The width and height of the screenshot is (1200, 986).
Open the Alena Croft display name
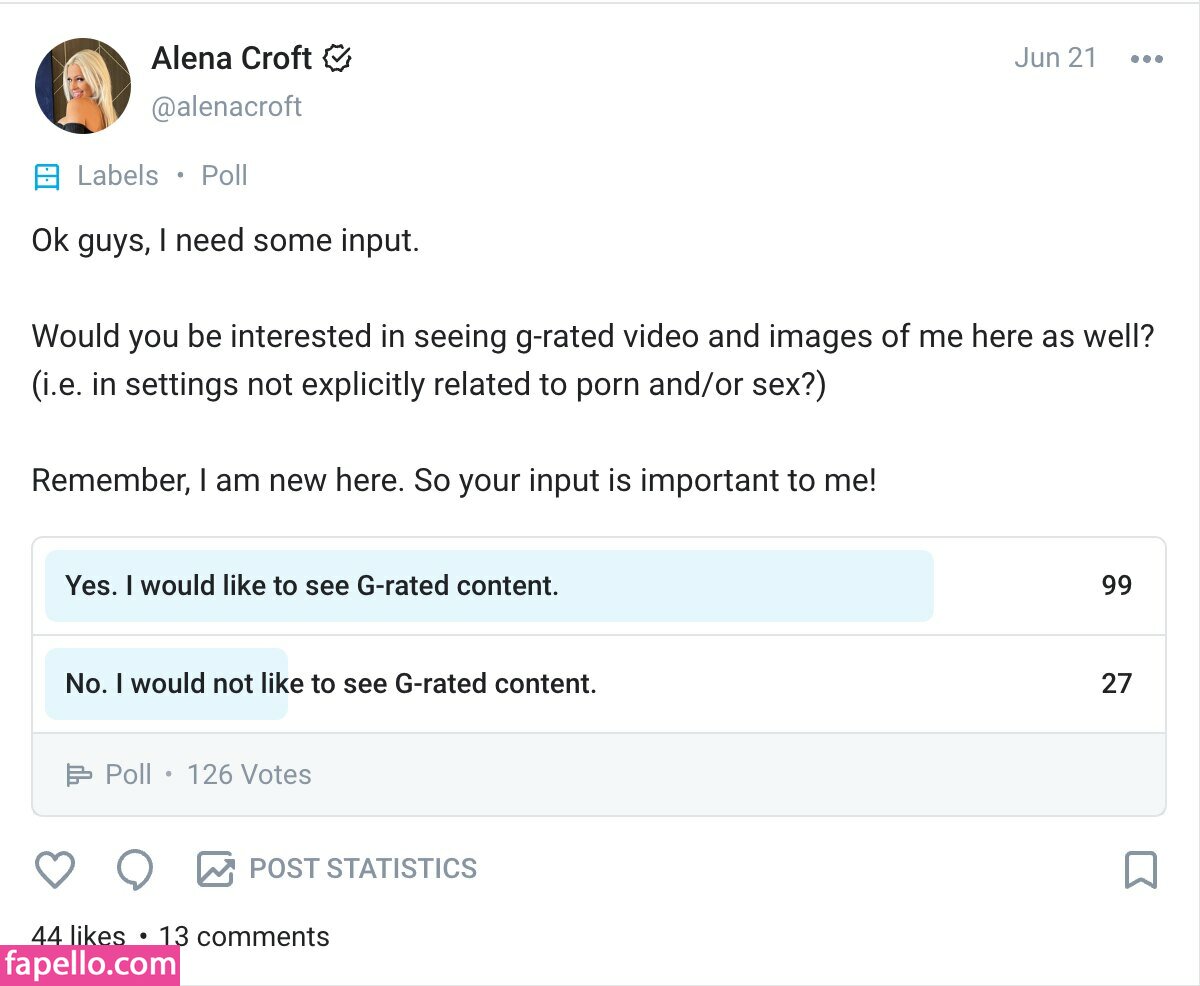[x=232, y=59]
